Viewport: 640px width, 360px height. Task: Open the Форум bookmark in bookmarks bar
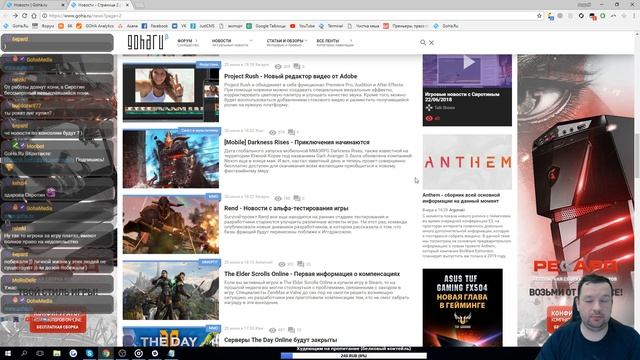(43, 26)
